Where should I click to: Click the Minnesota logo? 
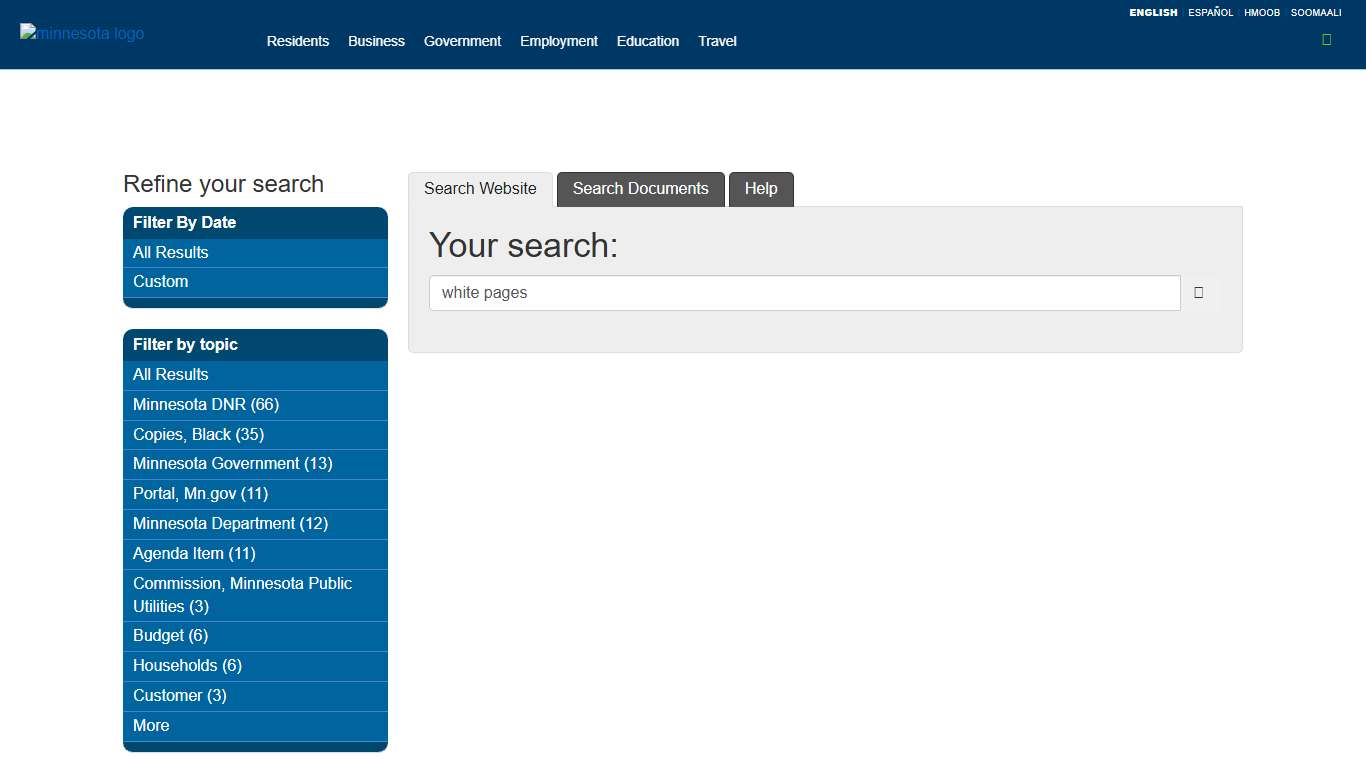81,33
